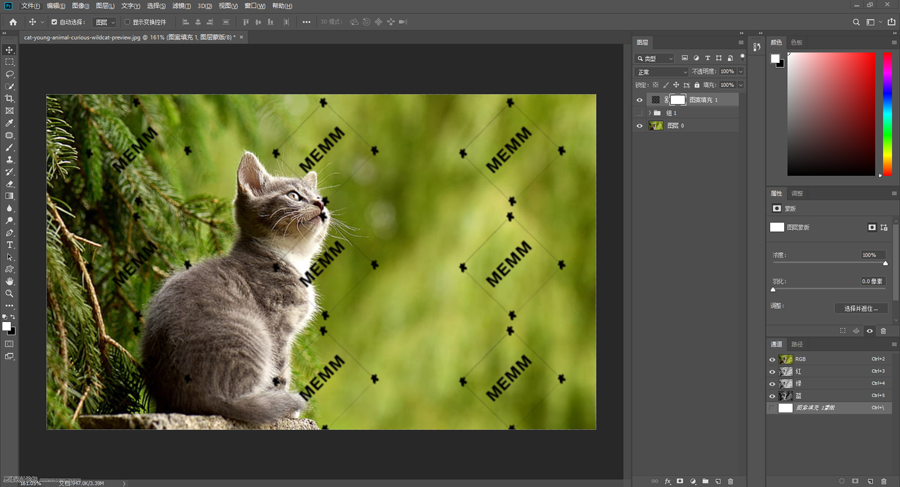Select the Type (T) tool
The image size is (900, 487).
coord(10,245)
